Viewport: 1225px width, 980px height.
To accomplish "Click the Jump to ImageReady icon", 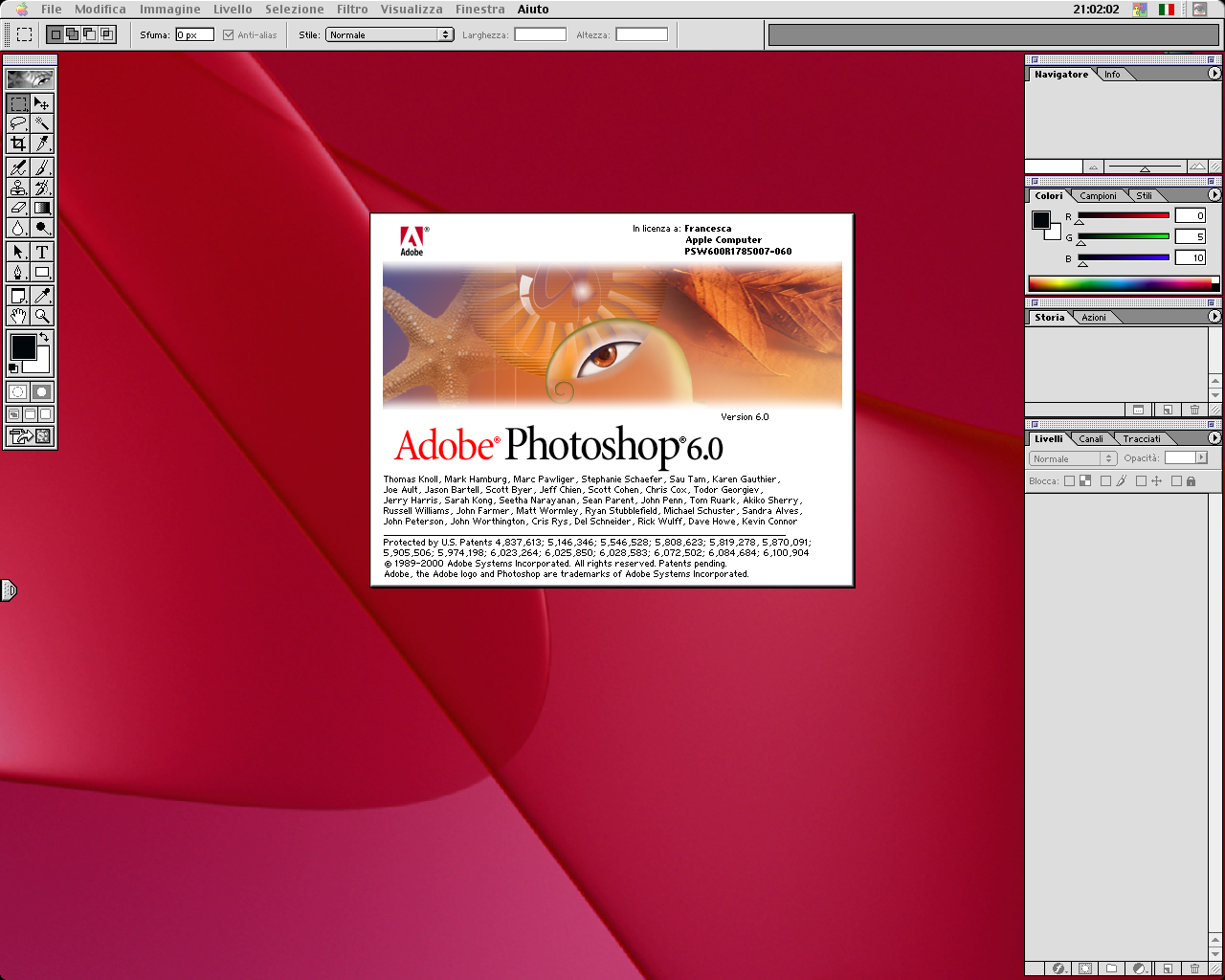I will (30, 436).
